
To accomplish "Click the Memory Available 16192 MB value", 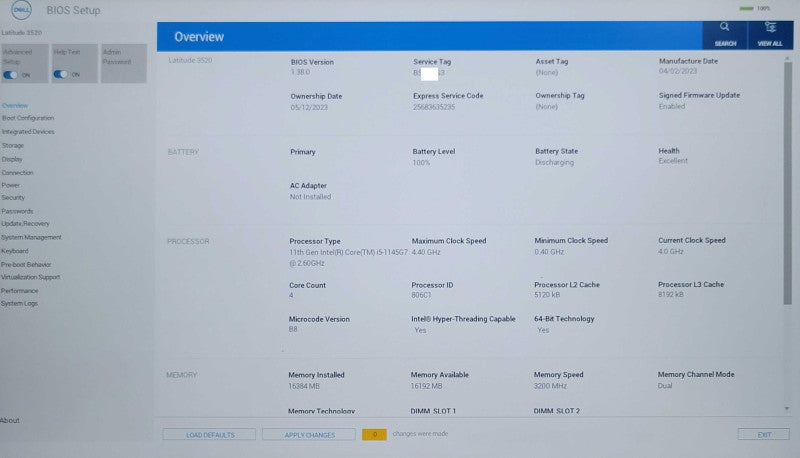I will (427, 386).
